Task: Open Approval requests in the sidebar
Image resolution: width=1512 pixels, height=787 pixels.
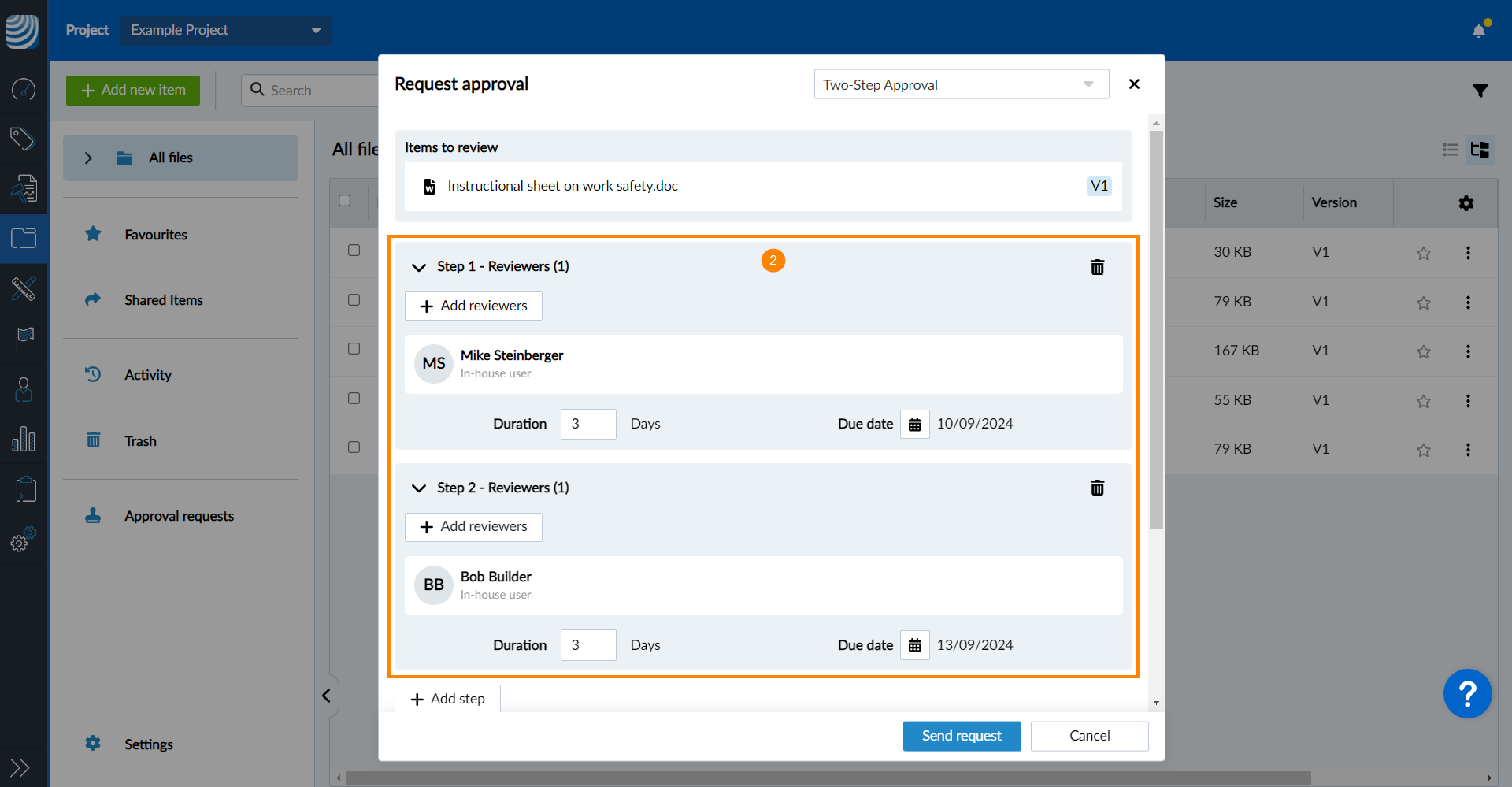Action: pos(179,516)
